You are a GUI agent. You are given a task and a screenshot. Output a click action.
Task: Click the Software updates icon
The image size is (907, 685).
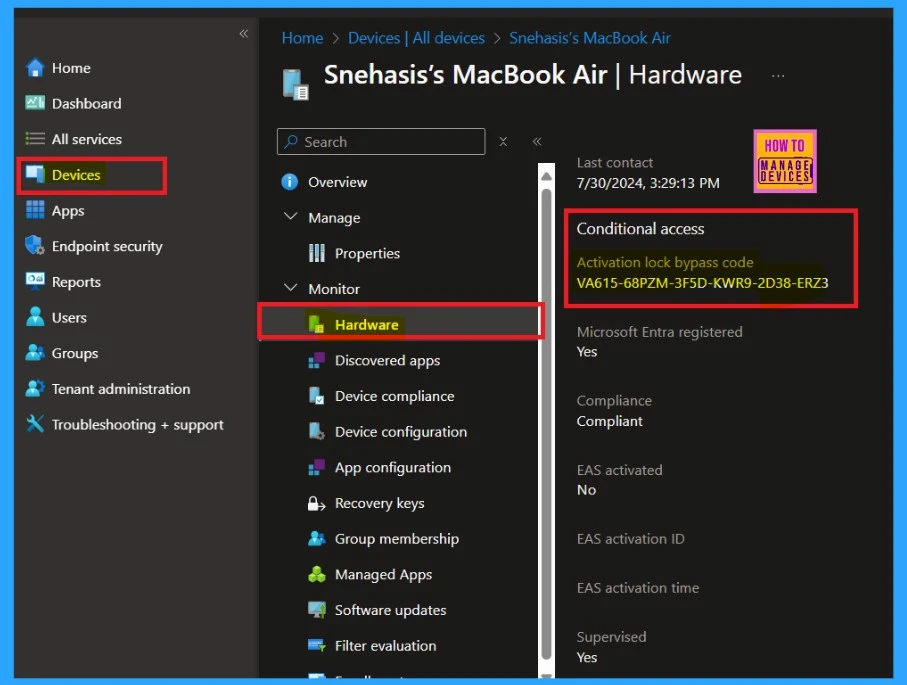click(316, 610)
